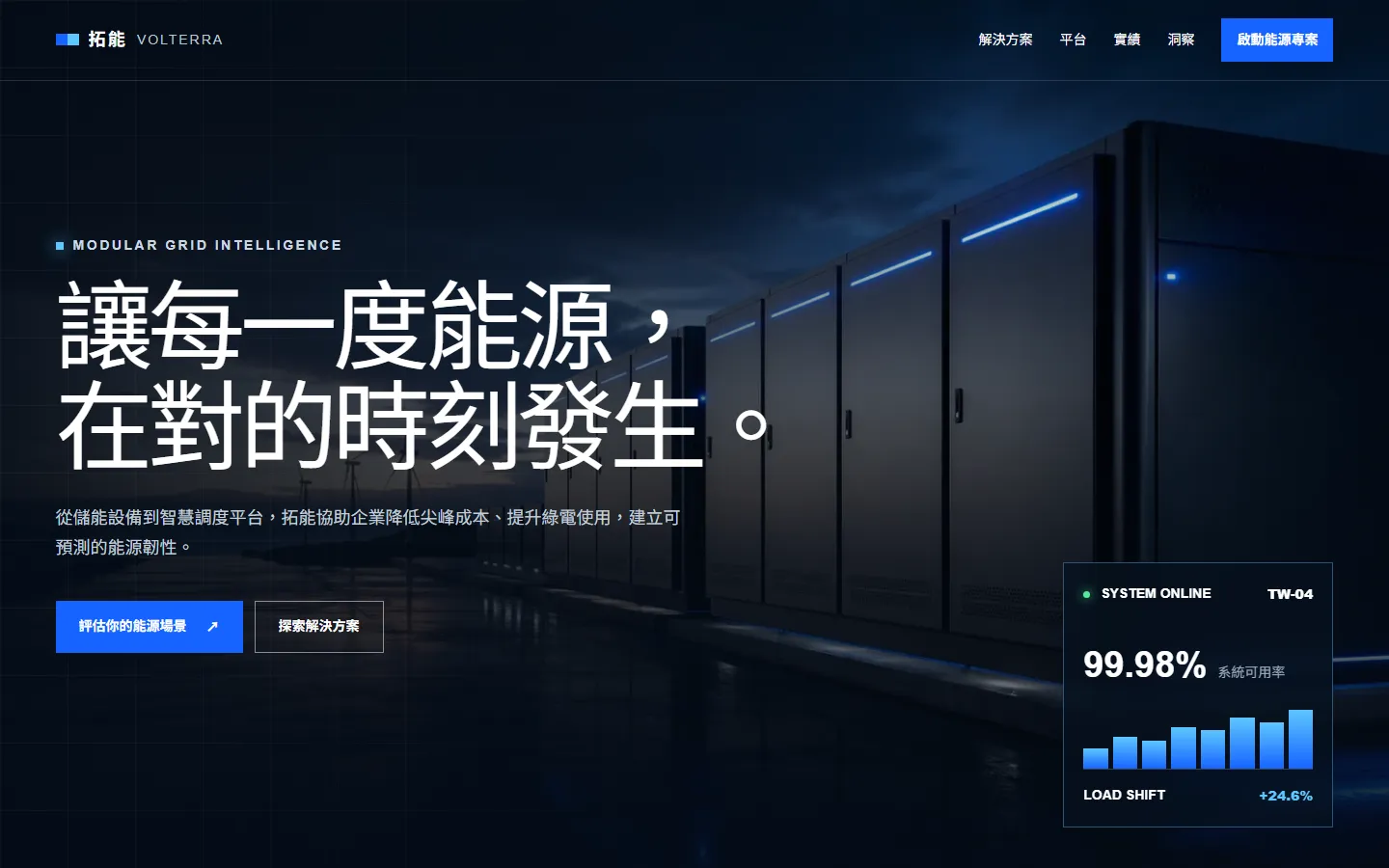Go to the 平台 navigation item

pos(1073,40)
